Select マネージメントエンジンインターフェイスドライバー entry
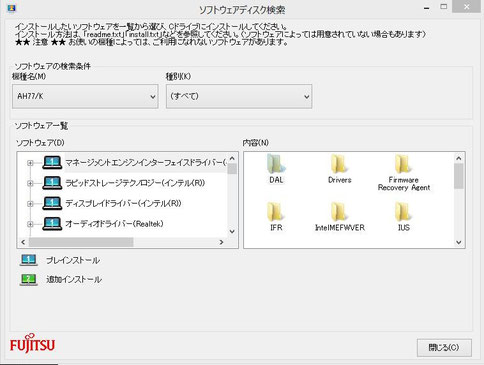 [146, 163]
